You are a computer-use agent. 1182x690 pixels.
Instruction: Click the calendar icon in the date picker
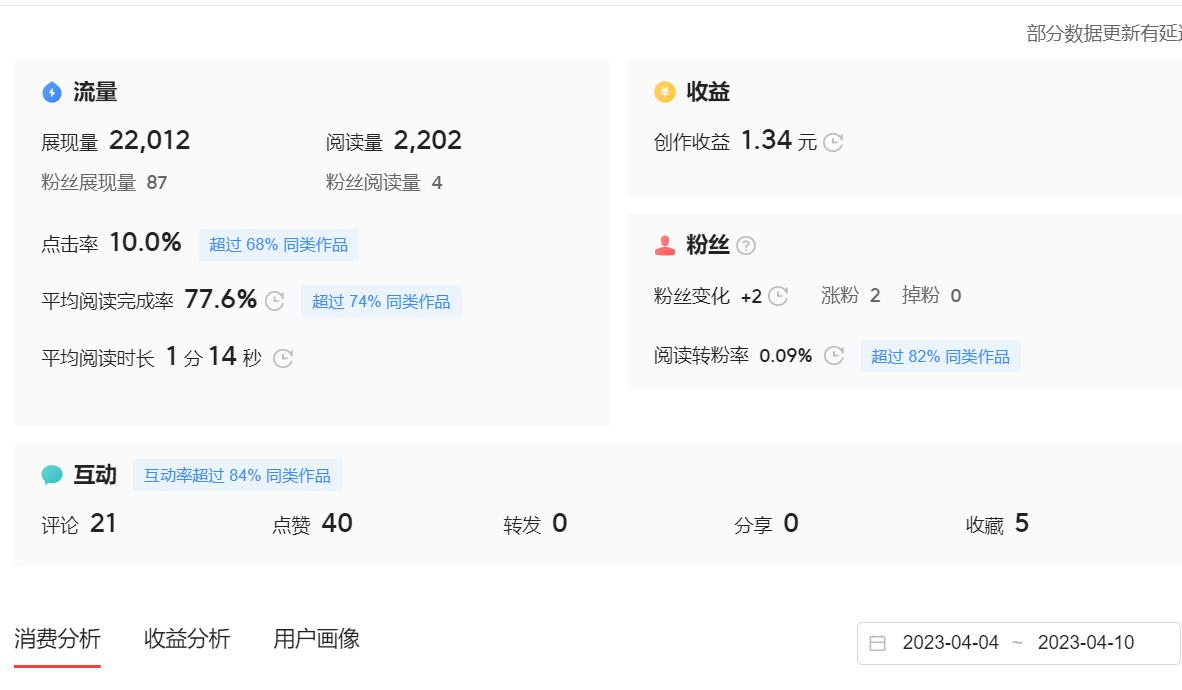(877, 642)
